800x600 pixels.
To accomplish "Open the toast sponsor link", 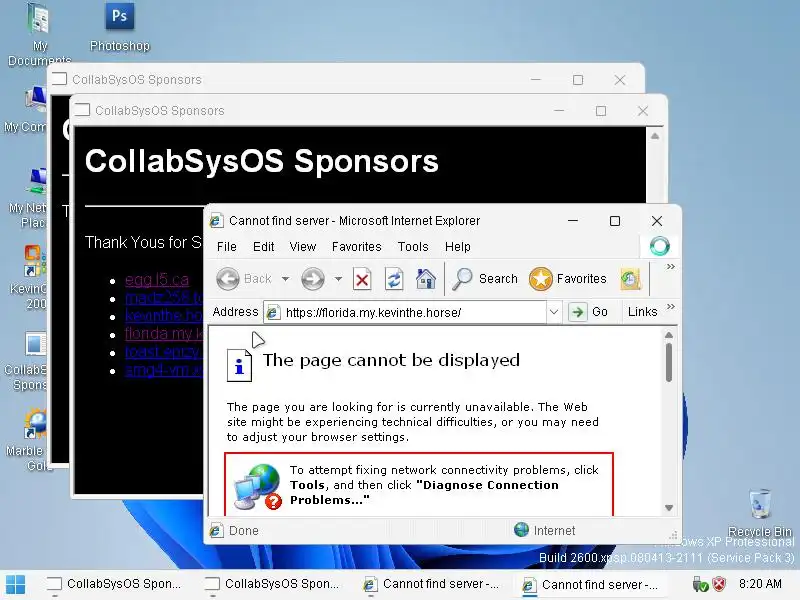I will 164,352.
